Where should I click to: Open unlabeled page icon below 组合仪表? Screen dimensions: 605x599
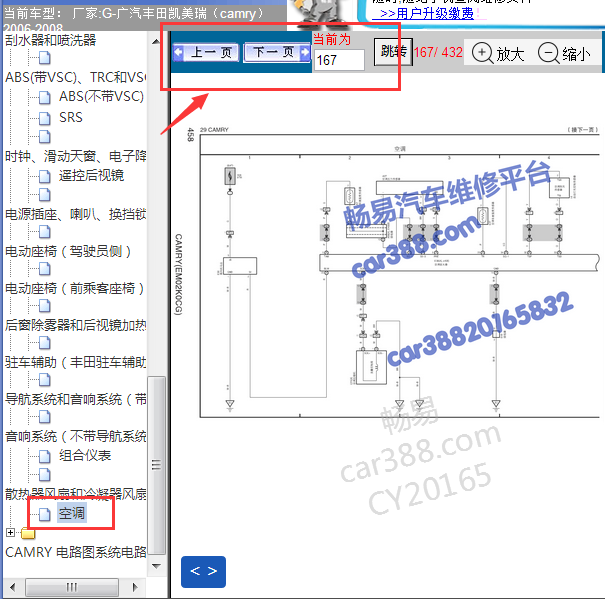coord(45,475)
